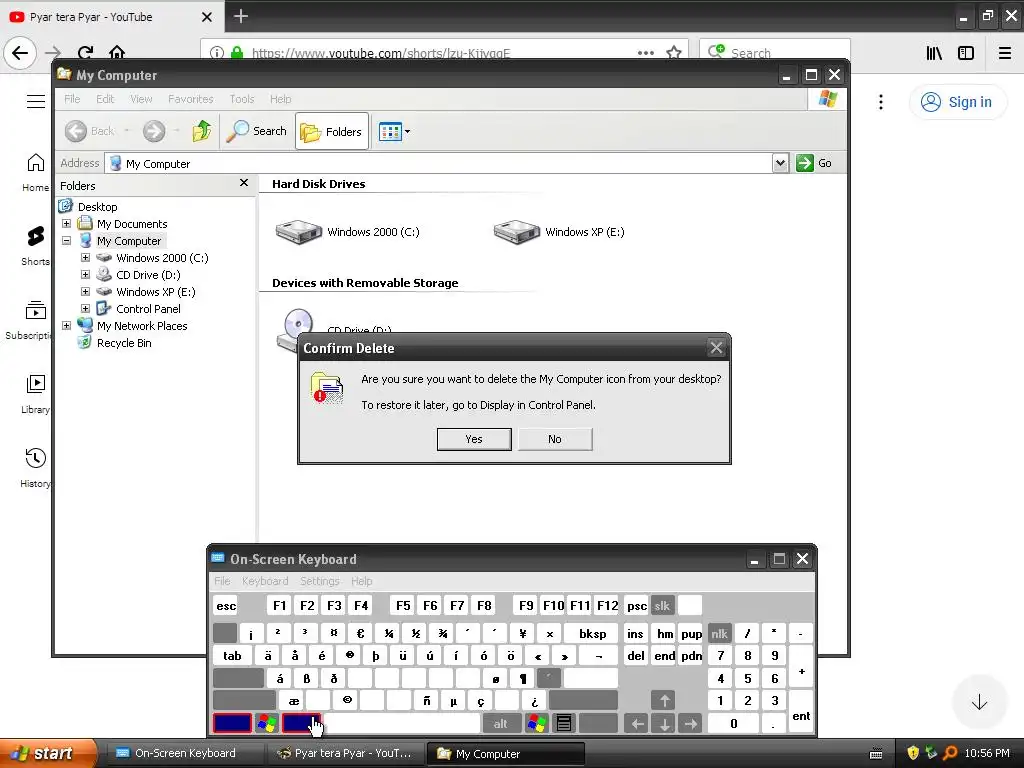Viewport: 1024px width, 768px height.
Task: Click the Up folder icon
Action: point(202,131)
